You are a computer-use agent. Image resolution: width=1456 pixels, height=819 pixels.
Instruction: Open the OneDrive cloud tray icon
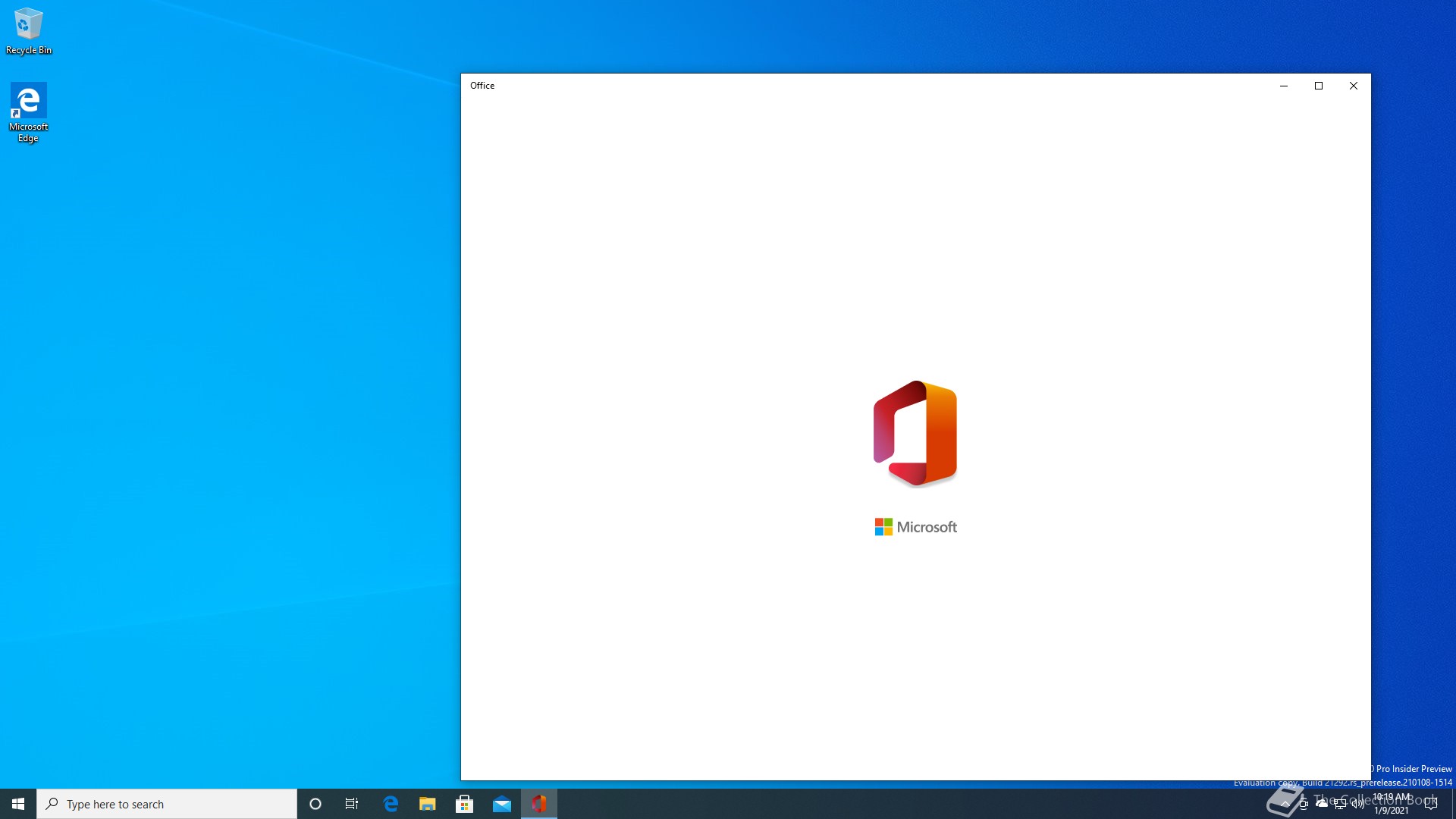point(1322,804)
